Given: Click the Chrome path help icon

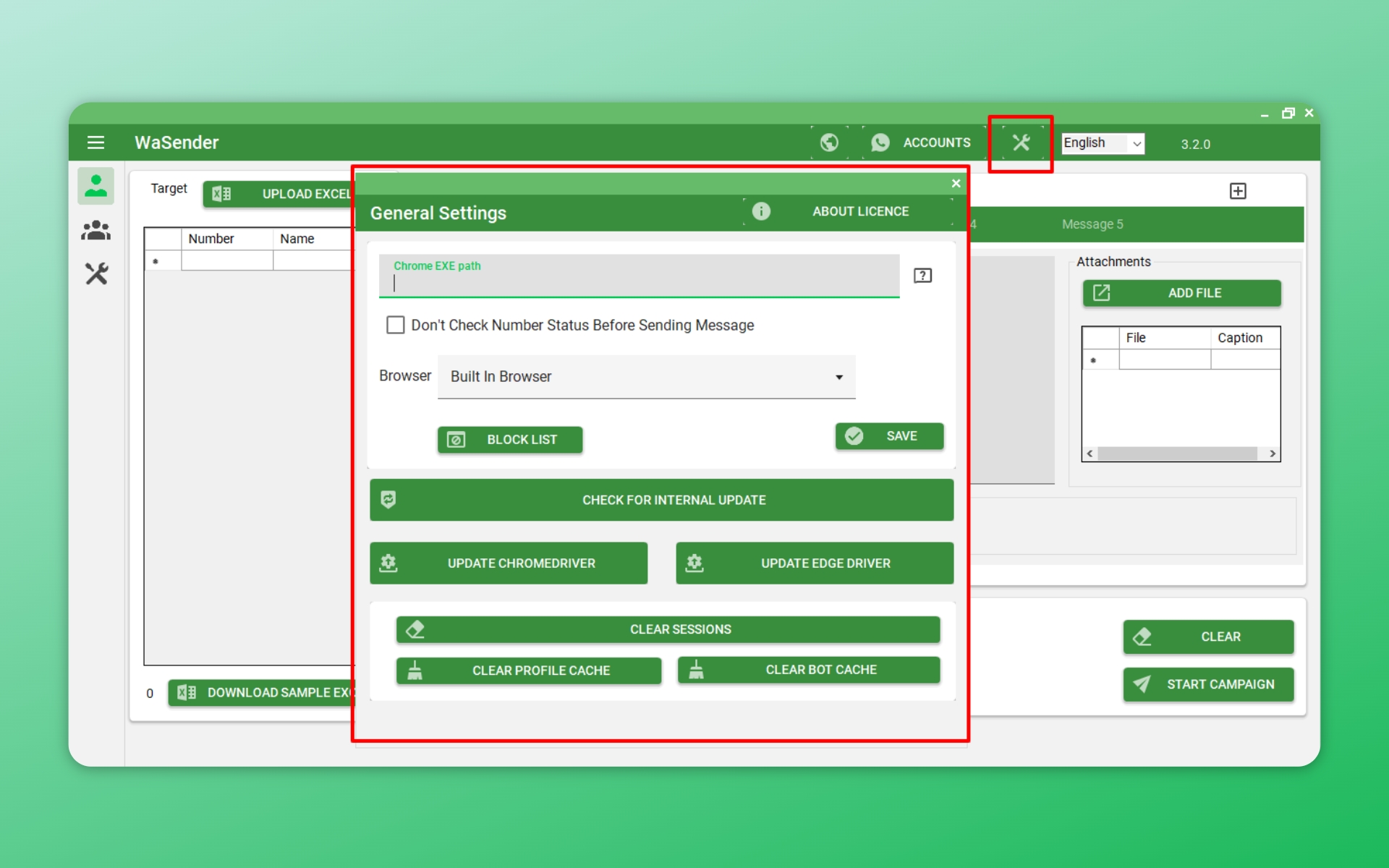Looking at the screenshot, I should 922,276.
